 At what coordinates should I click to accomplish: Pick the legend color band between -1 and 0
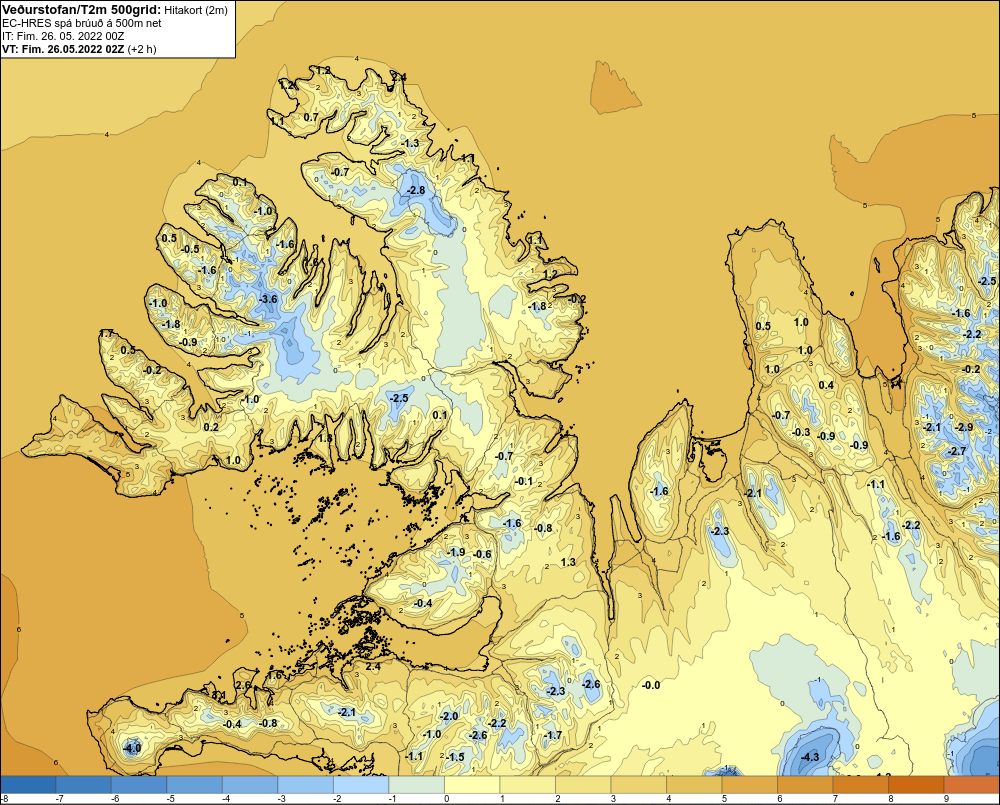416,784
